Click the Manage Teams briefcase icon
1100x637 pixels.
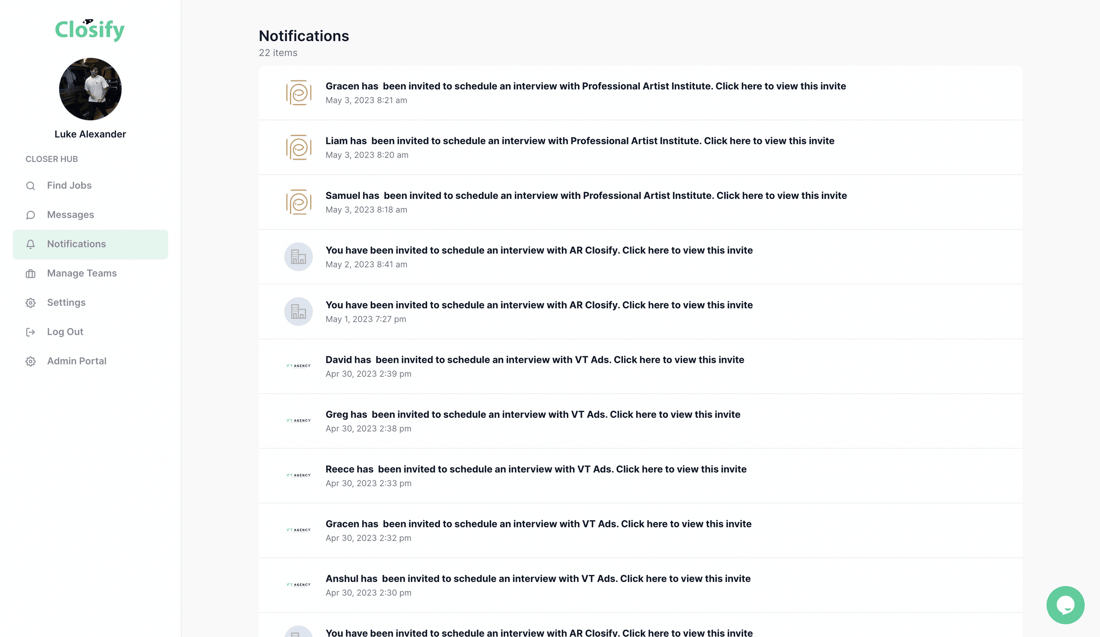(x=31, y=274)
